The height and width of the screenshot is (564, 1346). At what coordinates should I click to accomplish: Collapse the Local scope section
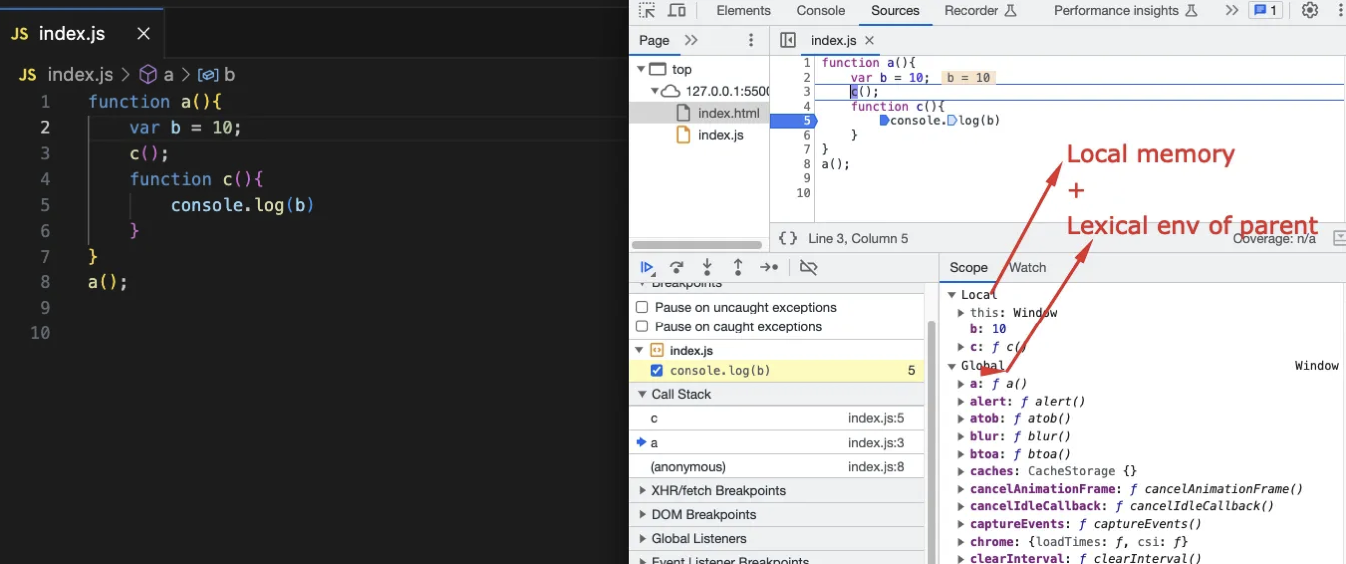(x=952, y=295)
